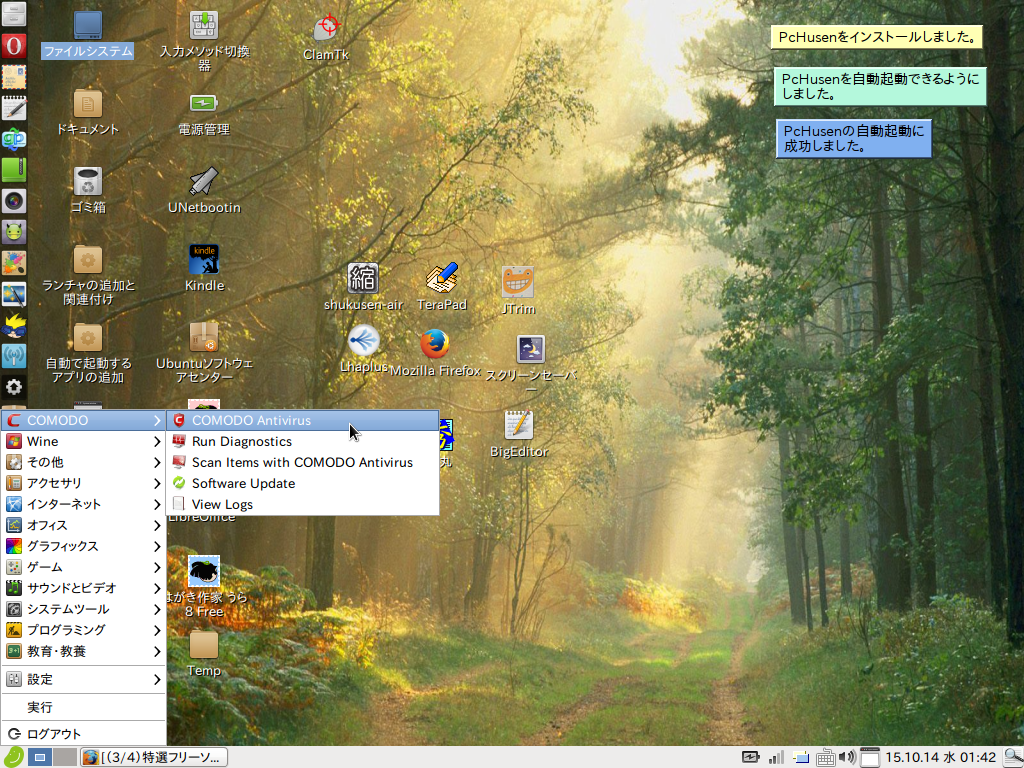This screenshot has height=768, width=1024.
Task: Switch to the second gray workspace in the pager
Action: point(65,758)
